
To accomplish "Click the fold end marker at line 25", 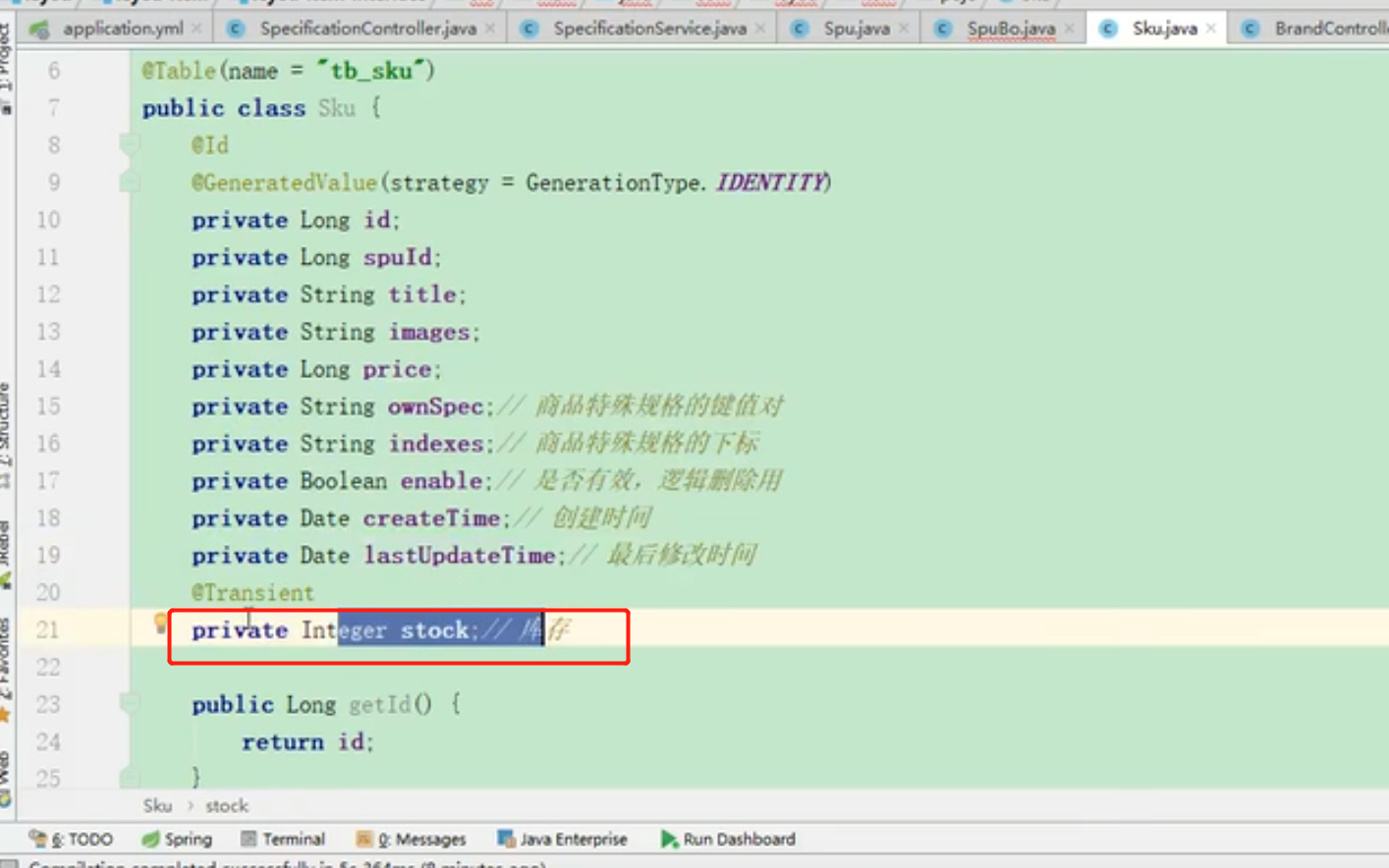I will (129, 777).
